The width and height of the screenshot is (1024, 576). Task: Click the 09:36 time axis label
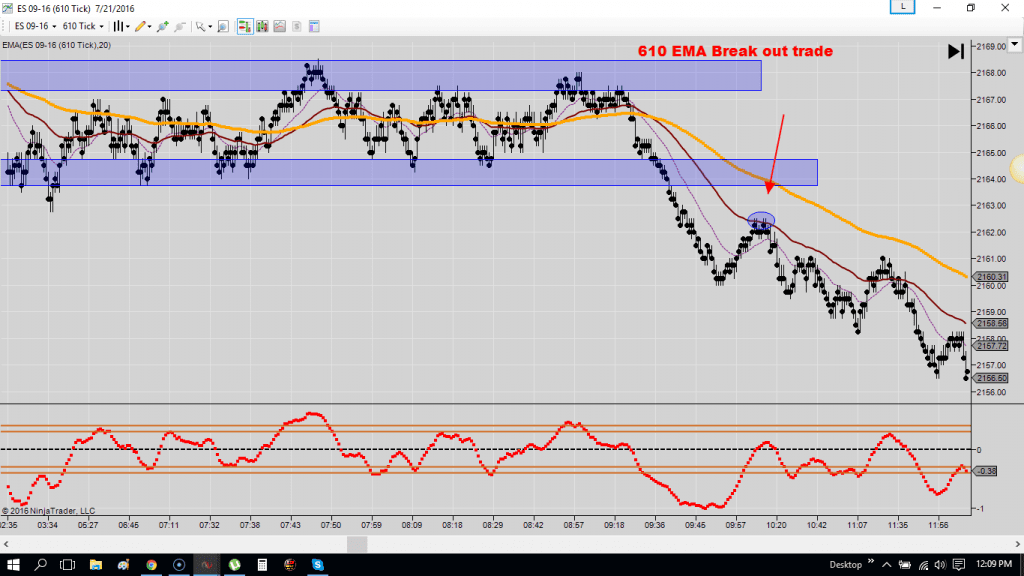[x=654, y=525]
